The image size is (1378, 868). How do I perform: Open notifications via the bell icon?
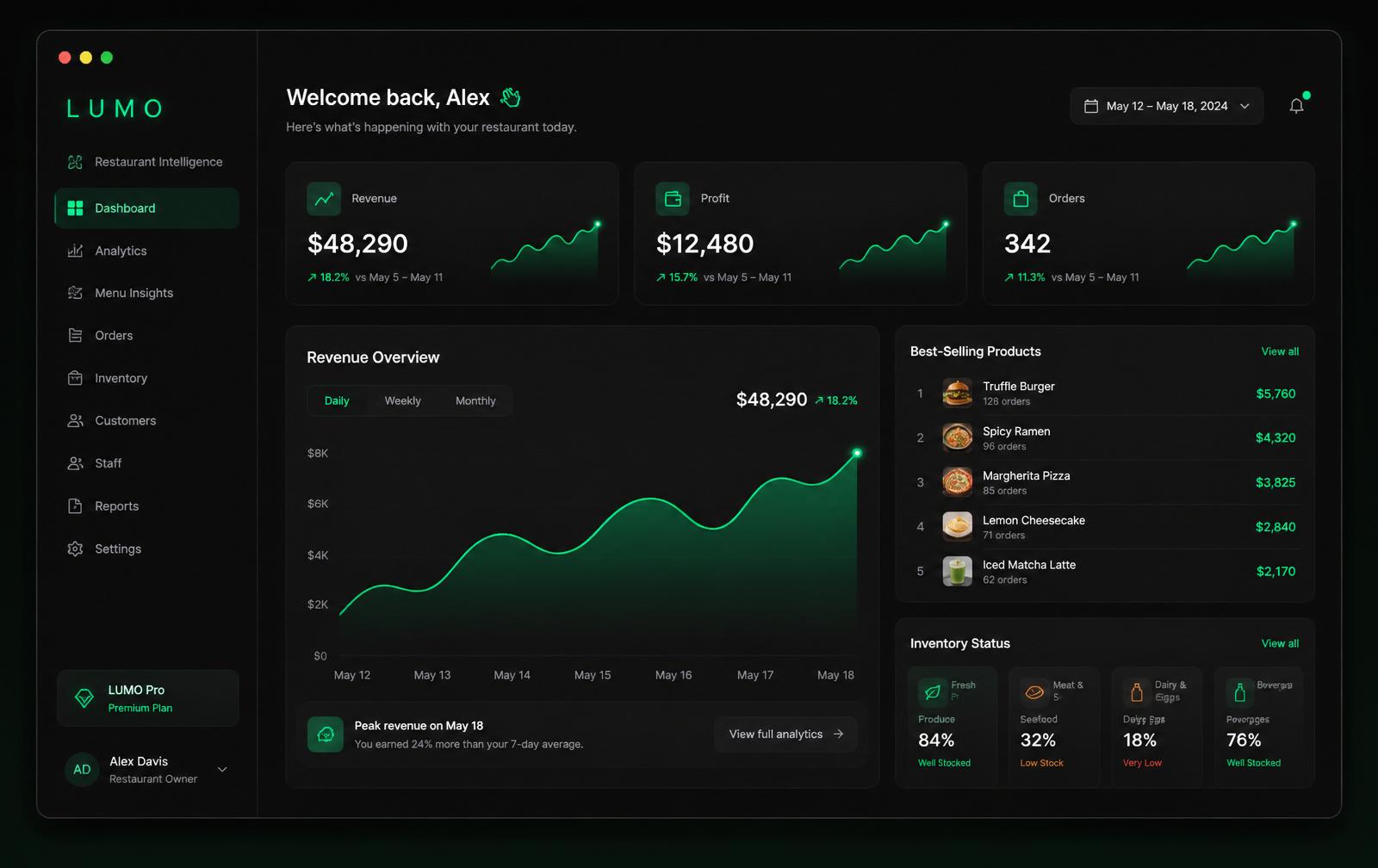1296,106
